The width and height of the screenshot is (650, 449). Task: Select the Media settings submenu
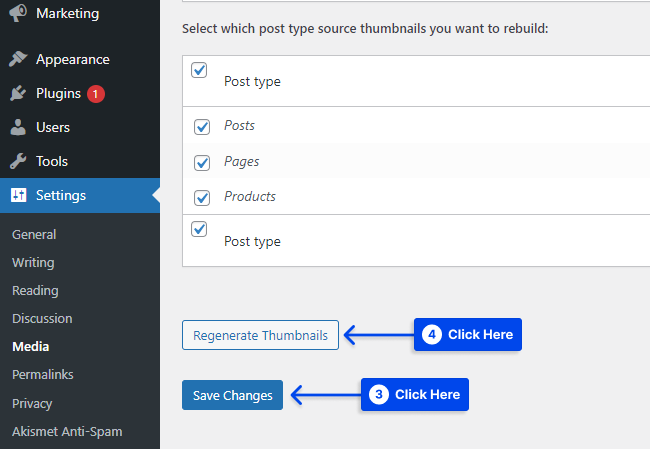point(31,347)
